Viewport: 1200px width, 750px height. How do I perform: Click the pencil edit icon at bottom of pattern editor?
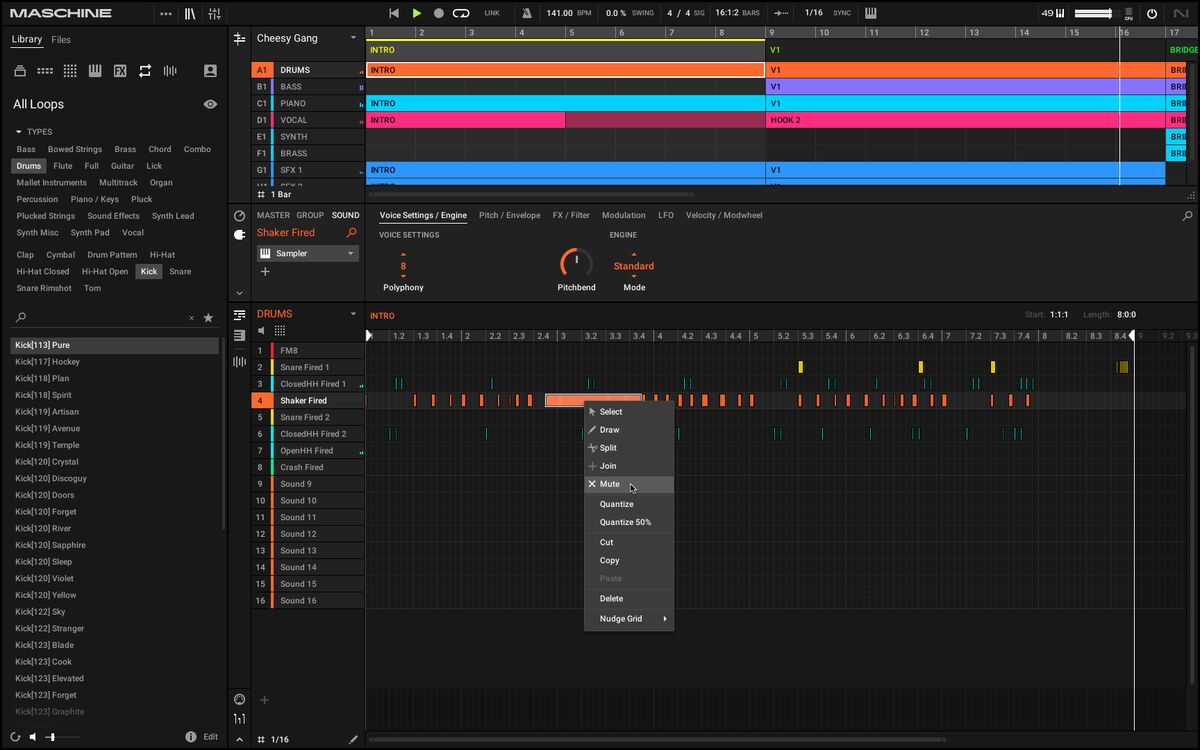click(353, 739)
